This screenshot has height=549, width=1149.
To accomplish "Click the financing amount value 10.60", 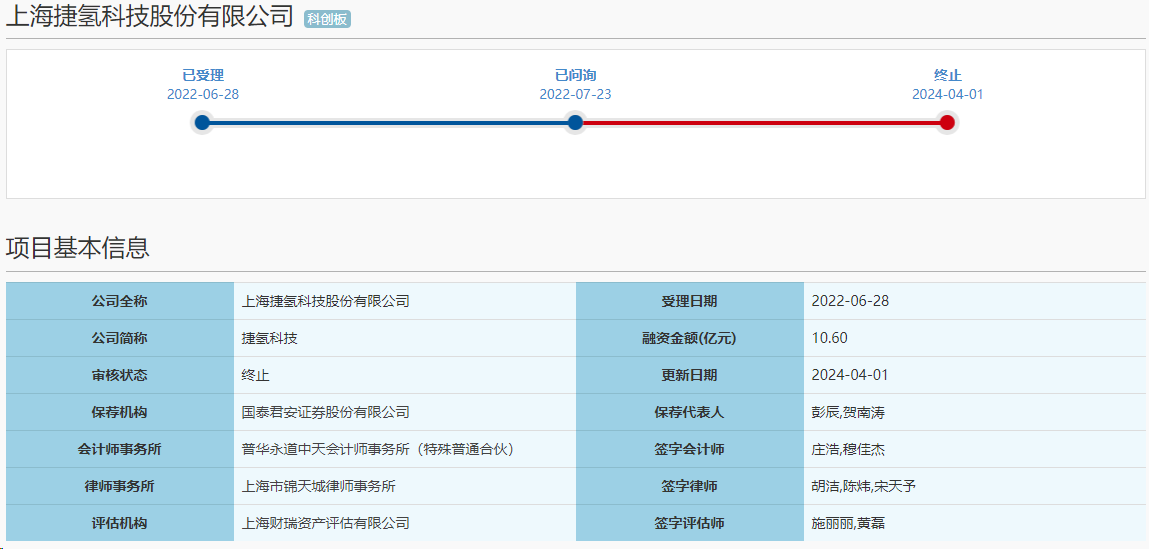I will tap(829, 338).
